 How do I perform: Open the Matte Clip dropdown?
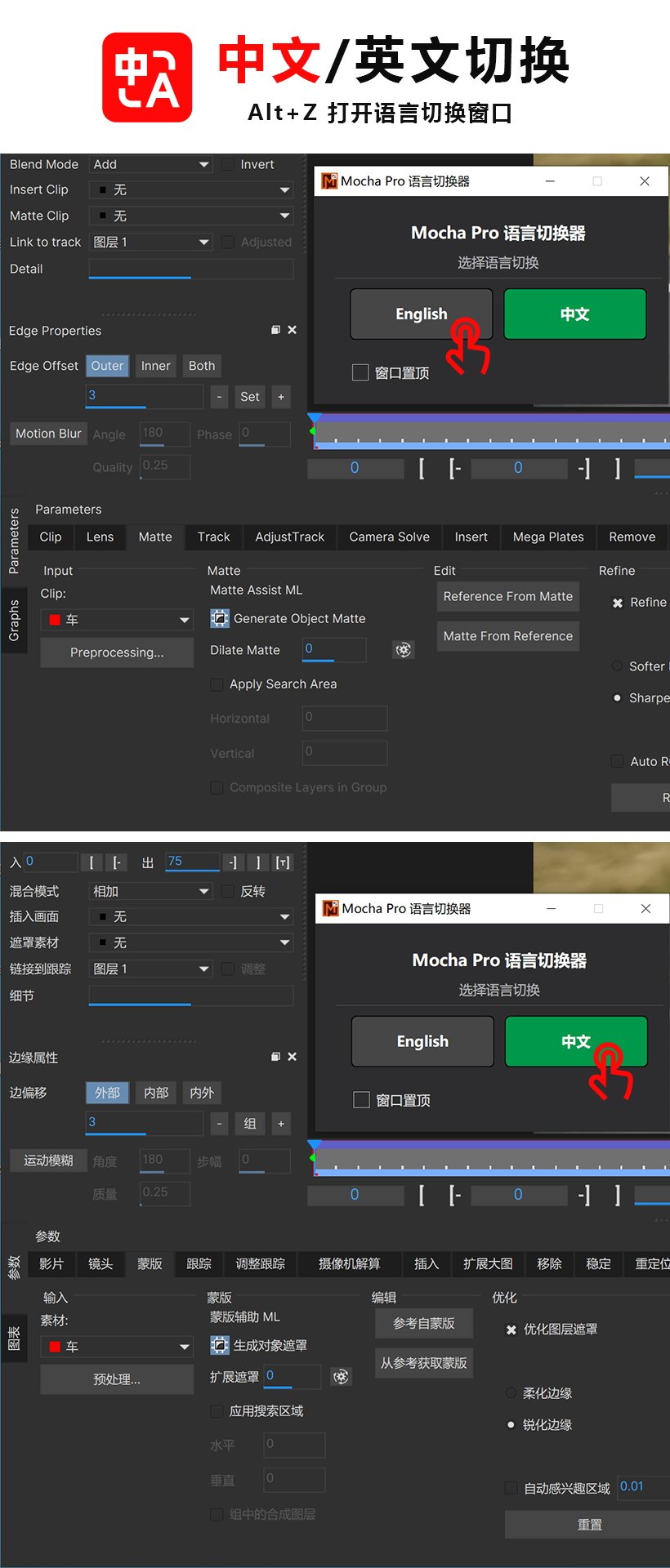click(x=190, y=216)
